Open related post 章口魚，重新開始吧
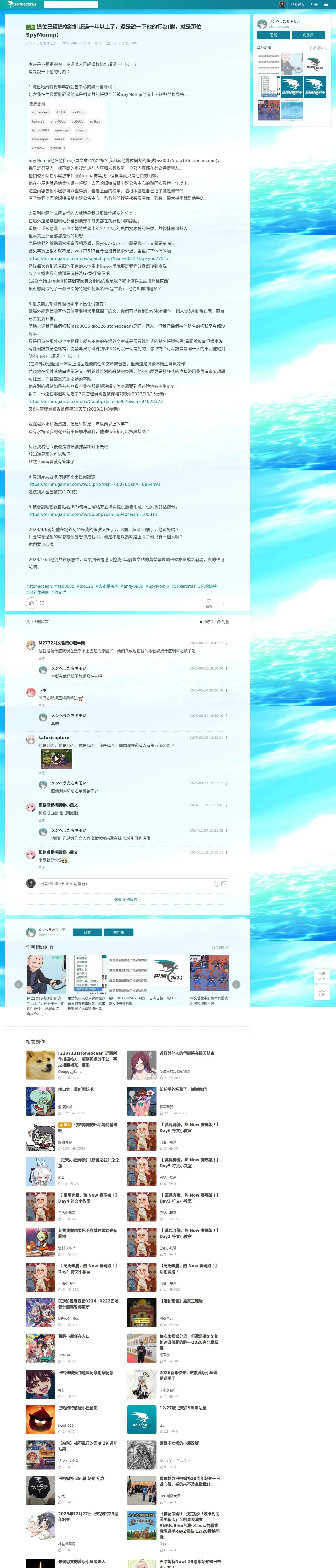 click(76, 1089)
